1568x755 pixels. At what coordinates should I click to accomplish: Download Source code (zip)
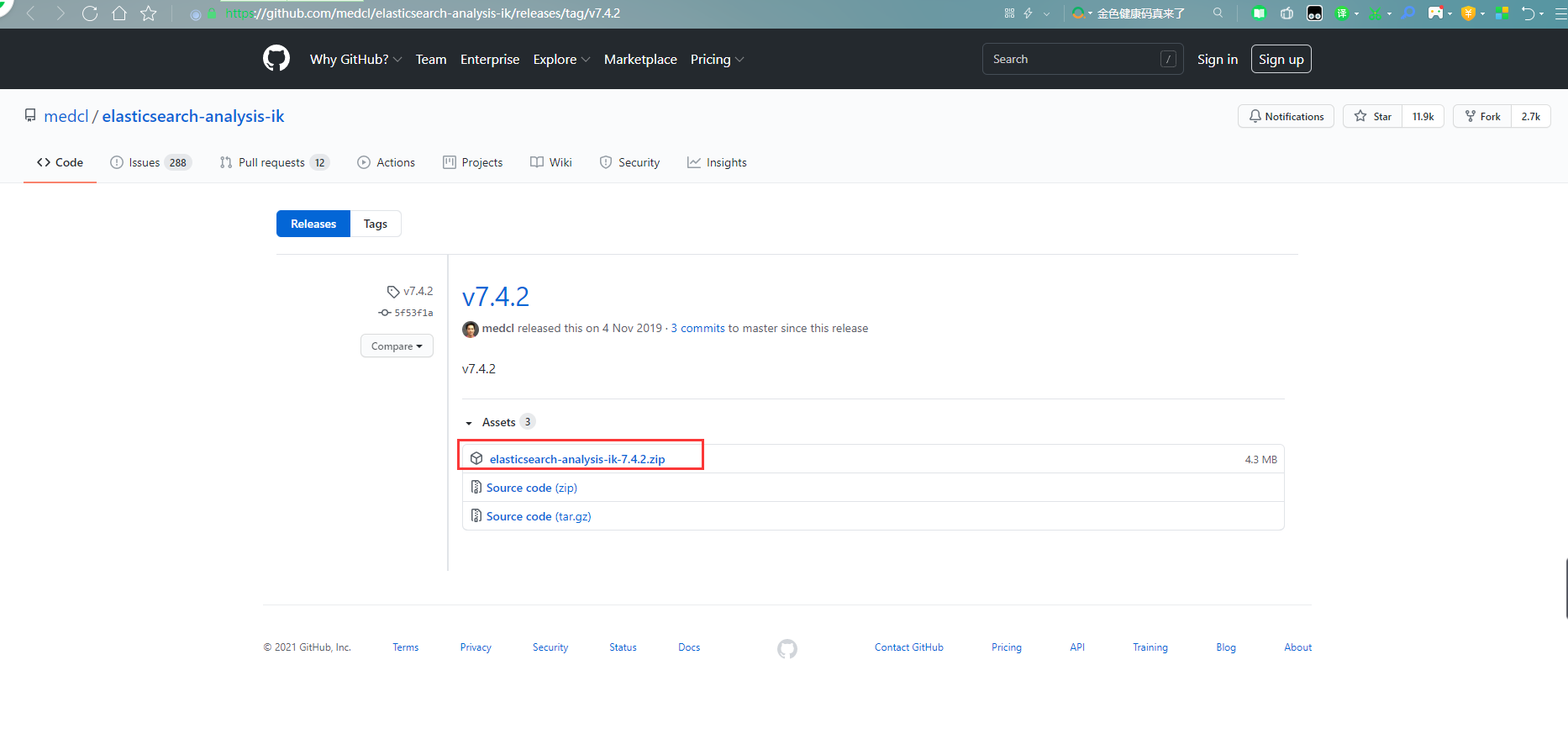pos(532,488)
